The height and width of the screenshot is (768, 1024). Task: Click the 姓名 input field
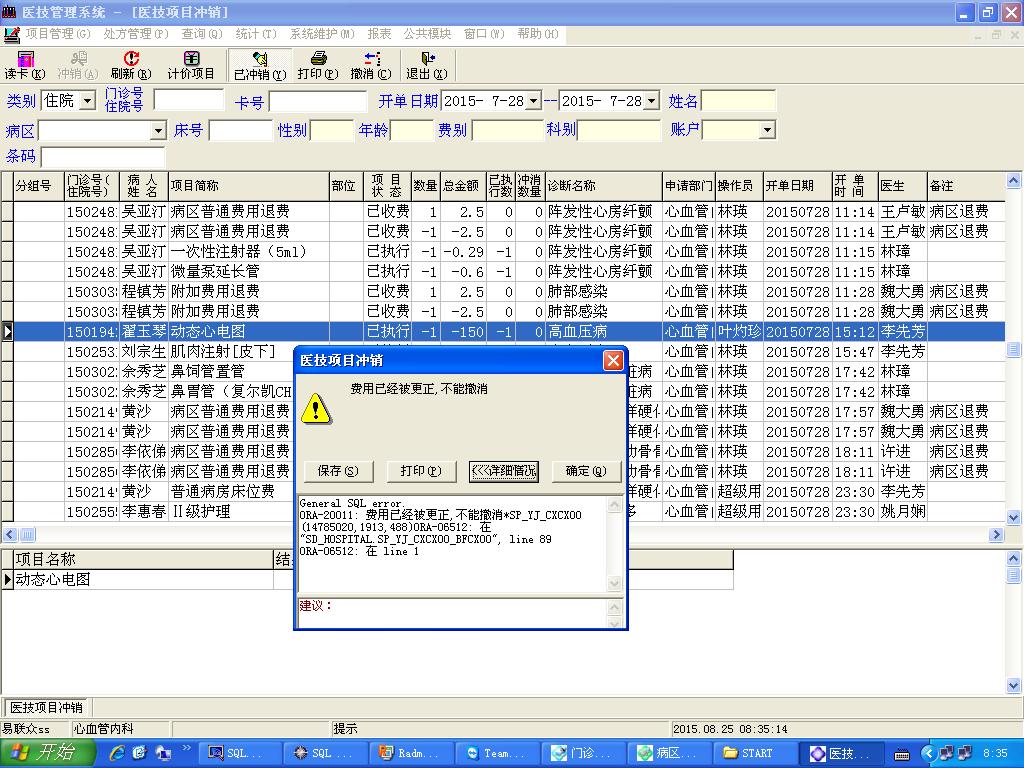click(739, 101)
